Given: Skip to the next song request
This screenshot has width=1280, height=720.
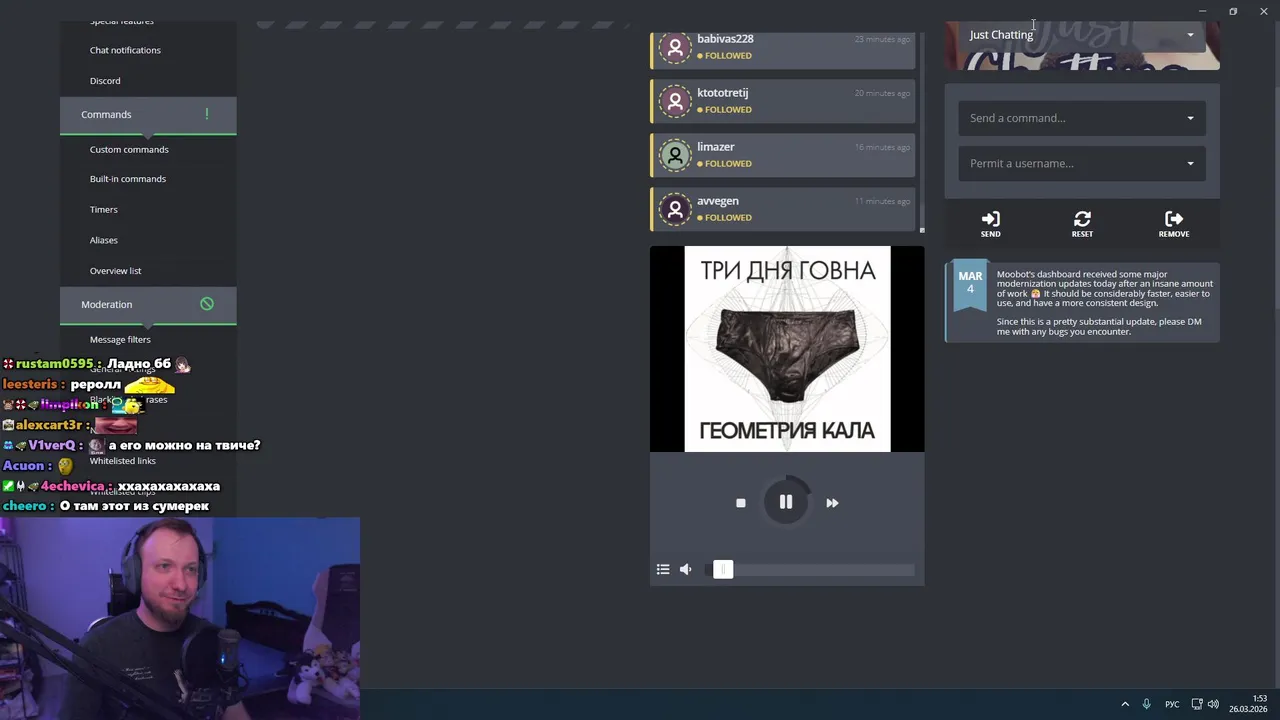Looking at the screenshot, I should (x=832, y=503).
